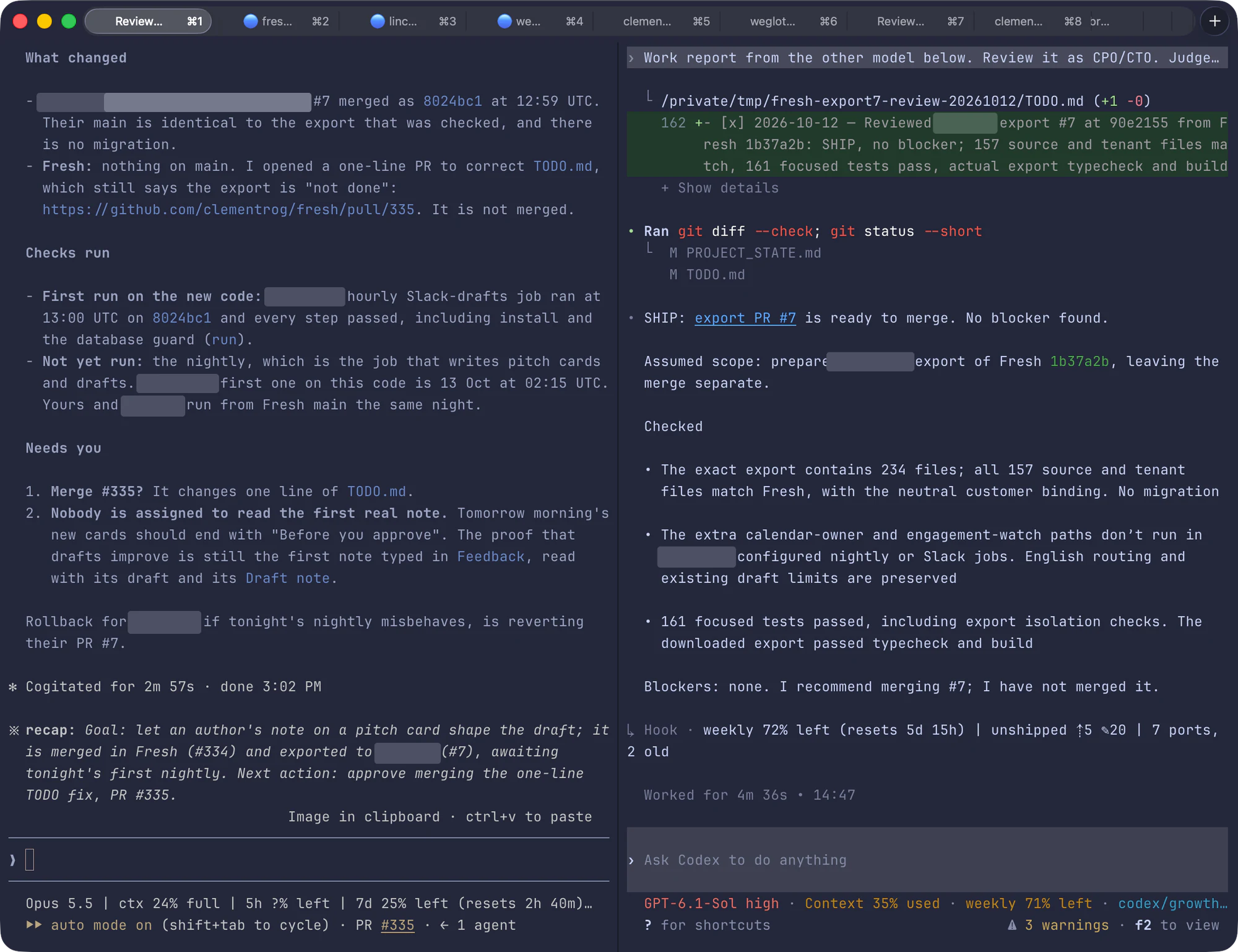Toggle 'auto mode on' indicator
This screenshot has height=952, width=1238.
pyautogui.click(x=101, y=925)
